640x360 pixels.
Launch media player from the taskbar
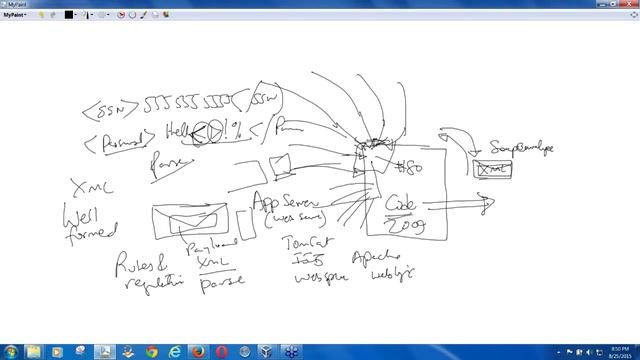(57, 352)
